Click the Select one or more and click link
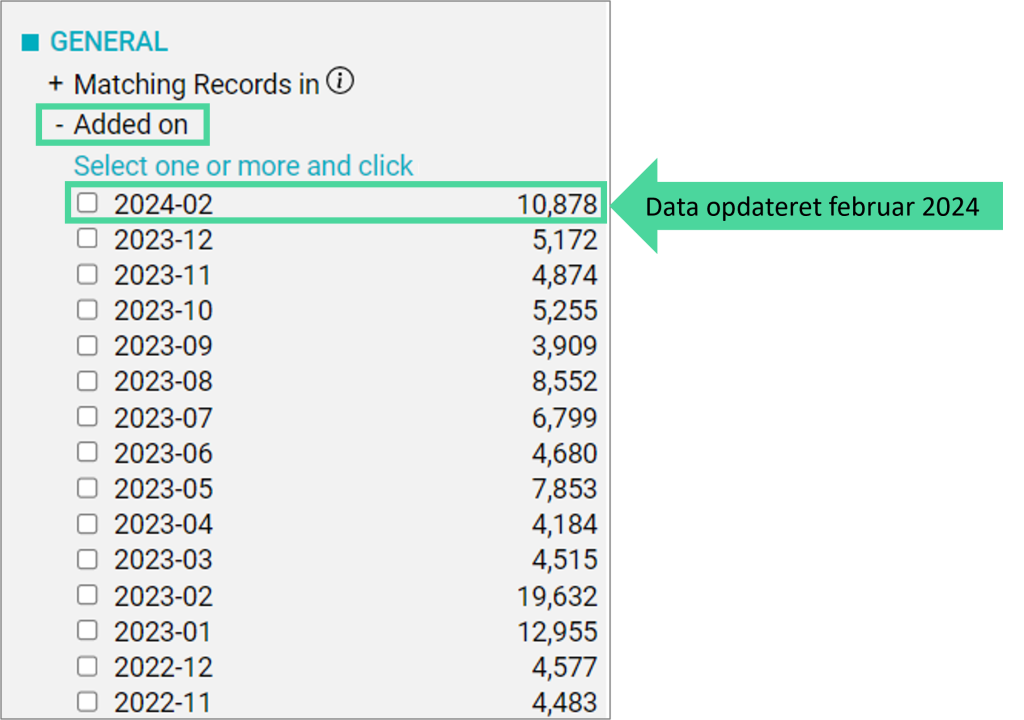1024x720 pixels. tap(243, 165)
